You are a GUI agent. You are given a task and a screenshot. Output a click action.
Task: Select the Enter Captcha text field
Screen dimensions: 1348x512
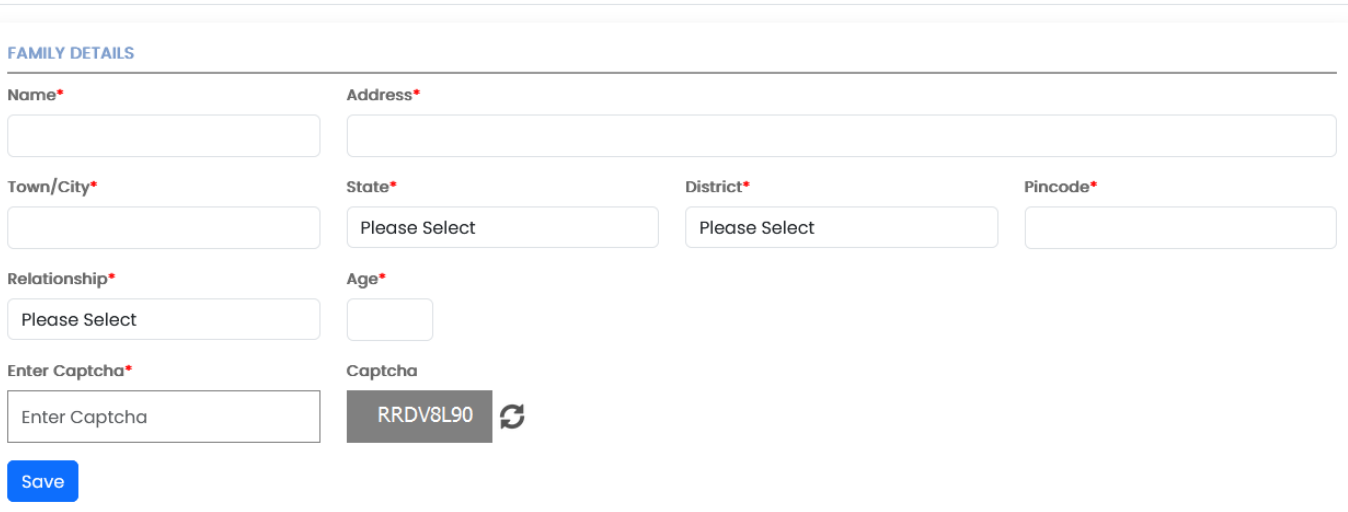pos(164,416)
